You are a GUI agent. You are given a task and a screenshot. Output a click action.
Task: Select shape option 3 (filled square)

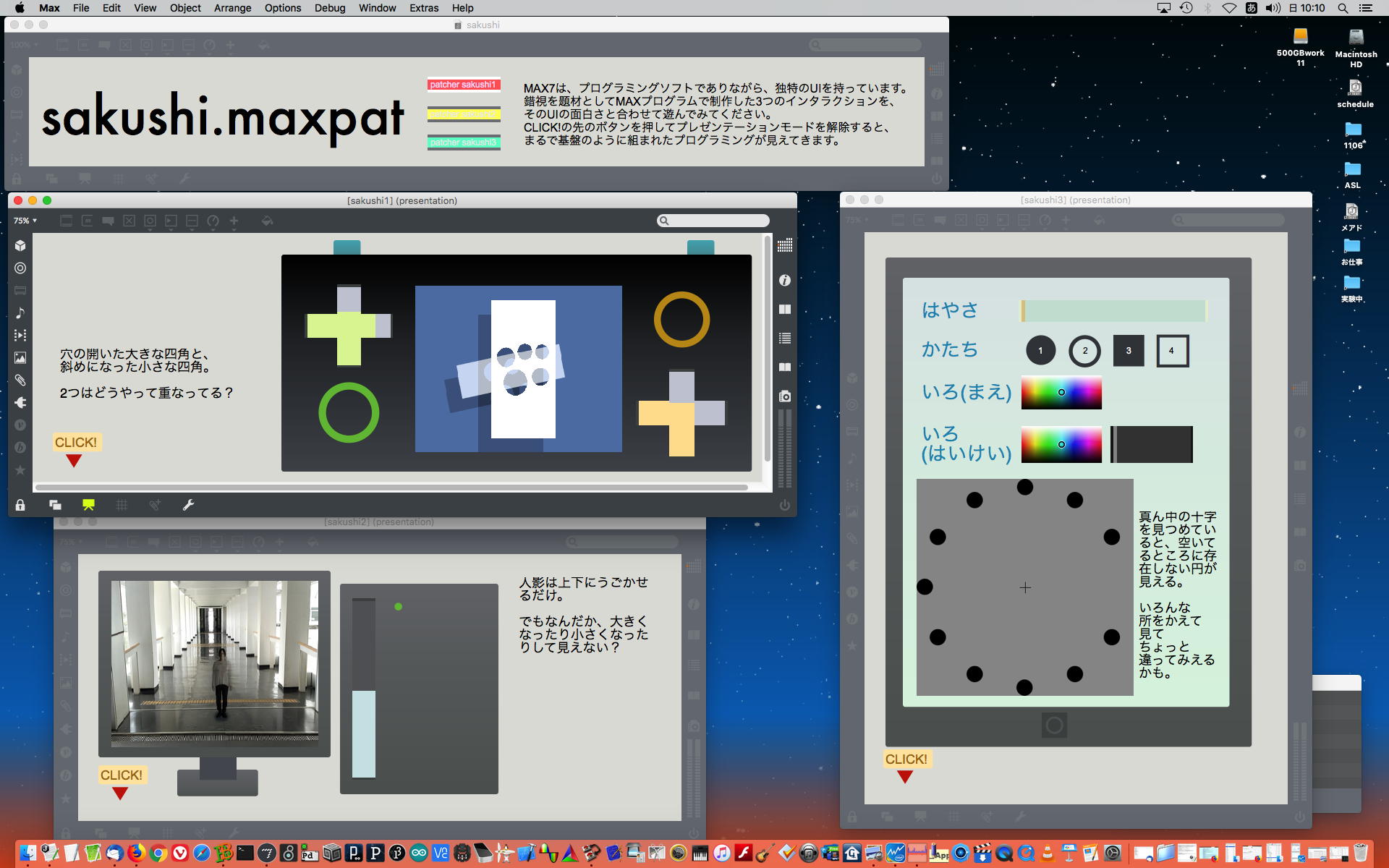(x=1128, y=351)
